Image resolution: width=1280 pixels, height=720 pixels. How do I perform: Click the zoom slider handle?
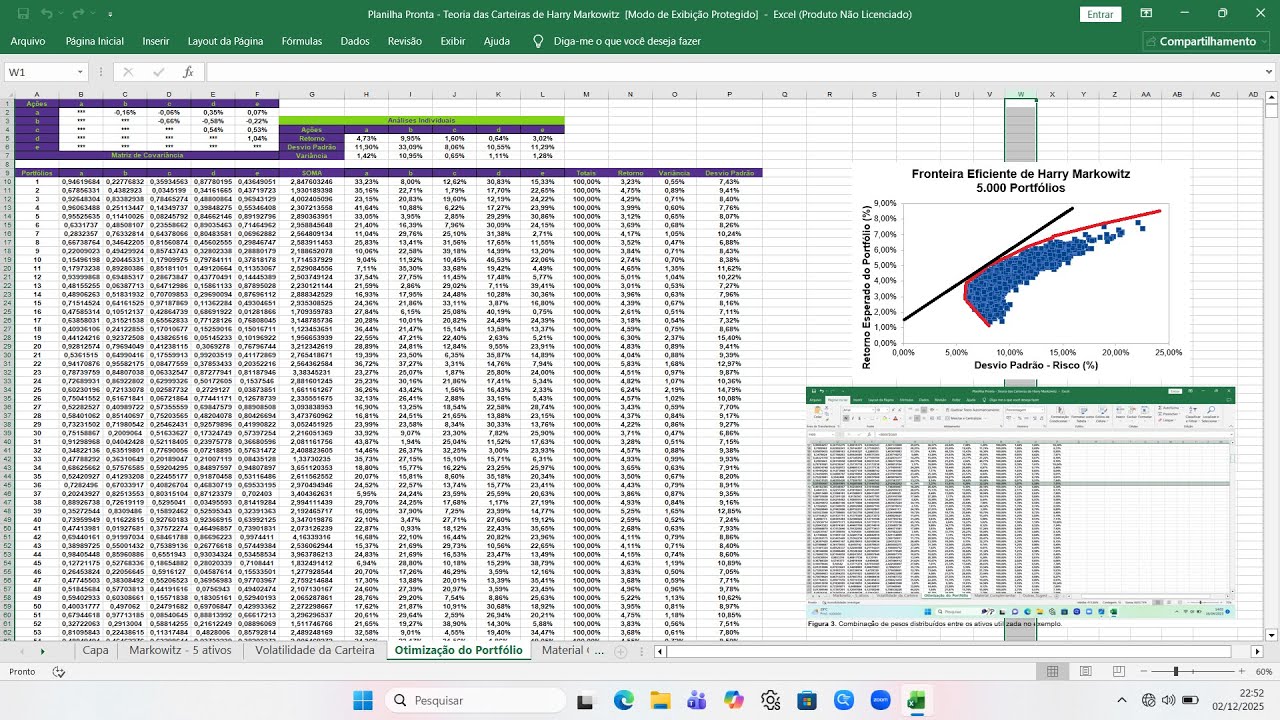pyautogui.click(x=1176, y=672)
